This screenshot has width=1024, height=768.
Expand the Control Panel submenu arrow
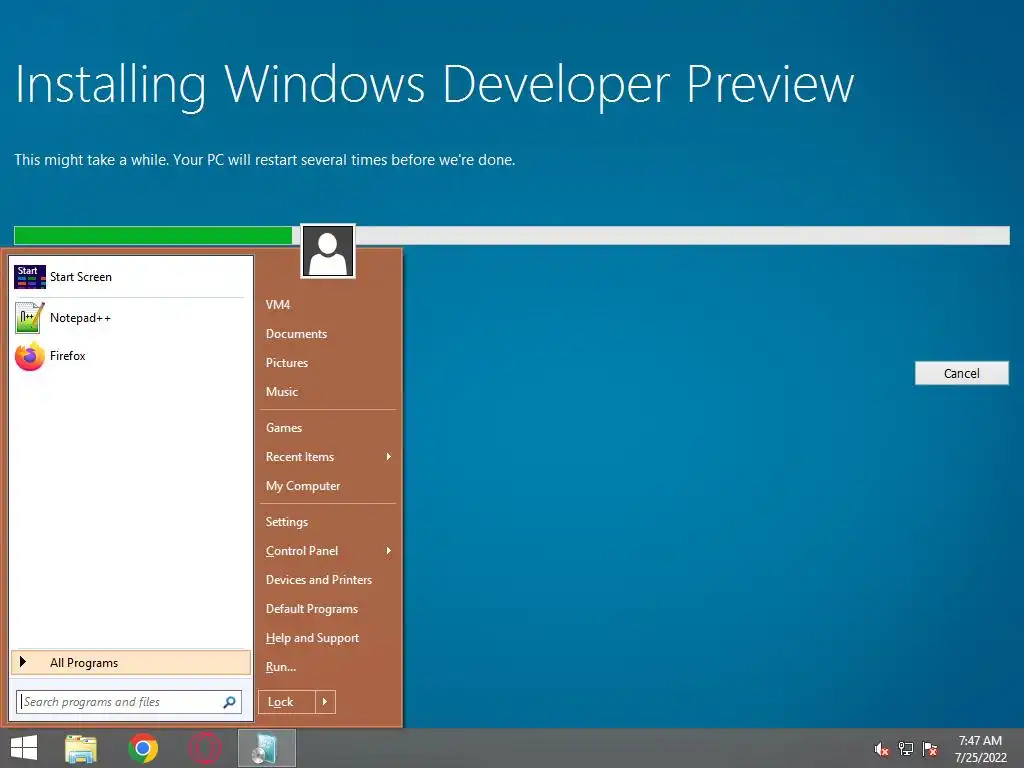389,551
